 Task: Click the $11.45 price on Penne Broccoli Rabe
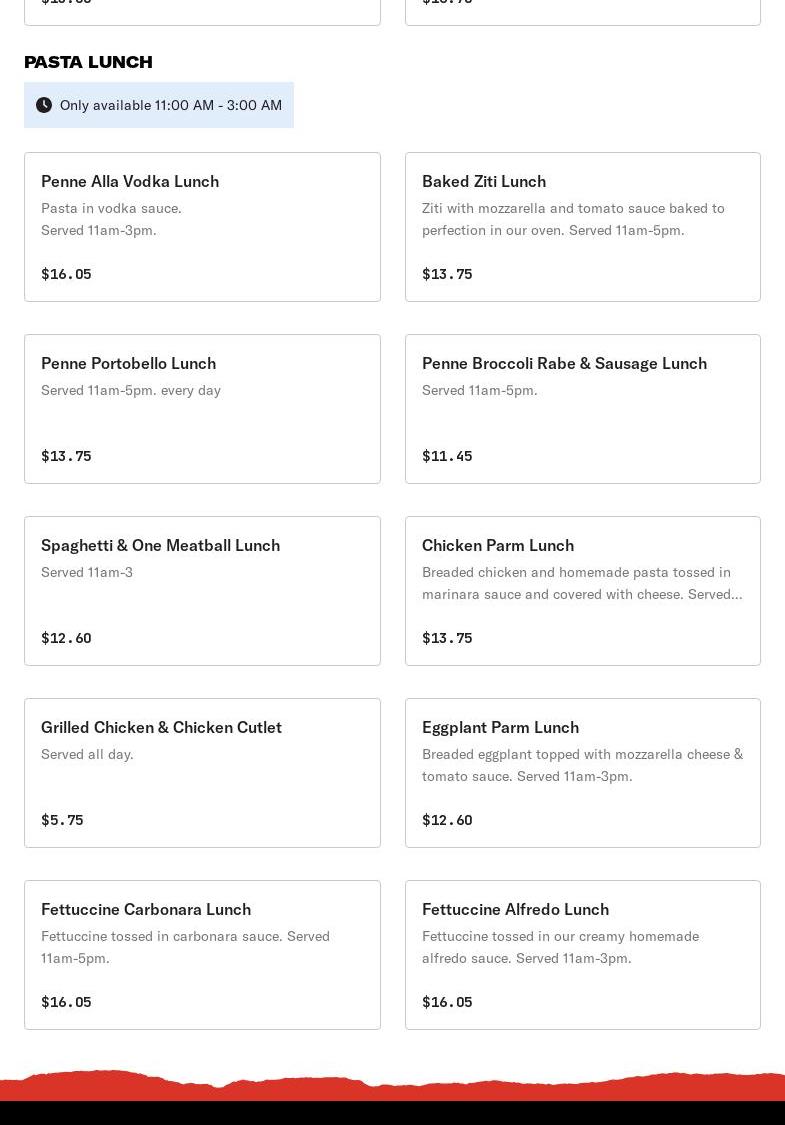pos(447,456)
